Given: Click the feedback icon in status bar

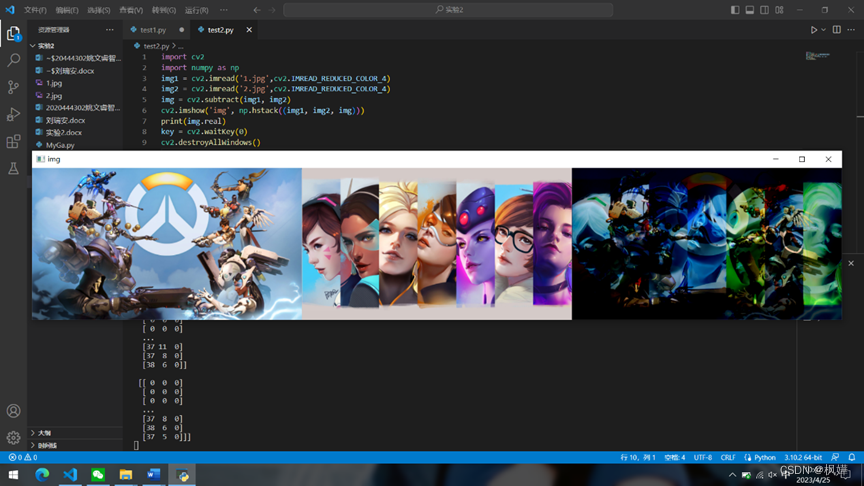Looking at the screenshot, I should click(x=835, y=457).
